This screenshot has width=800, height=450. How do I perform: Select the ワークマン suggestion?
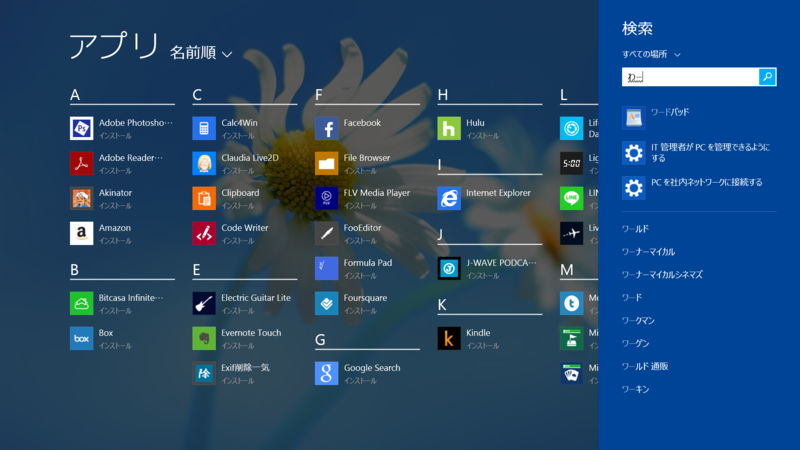pos(638,320)
